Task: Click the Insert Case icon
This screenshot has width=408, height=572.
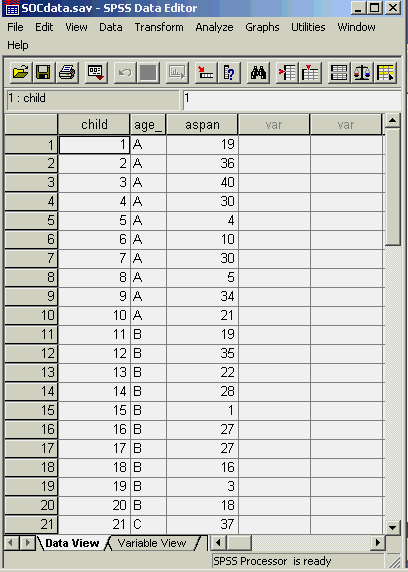Action: click(287, 73)
